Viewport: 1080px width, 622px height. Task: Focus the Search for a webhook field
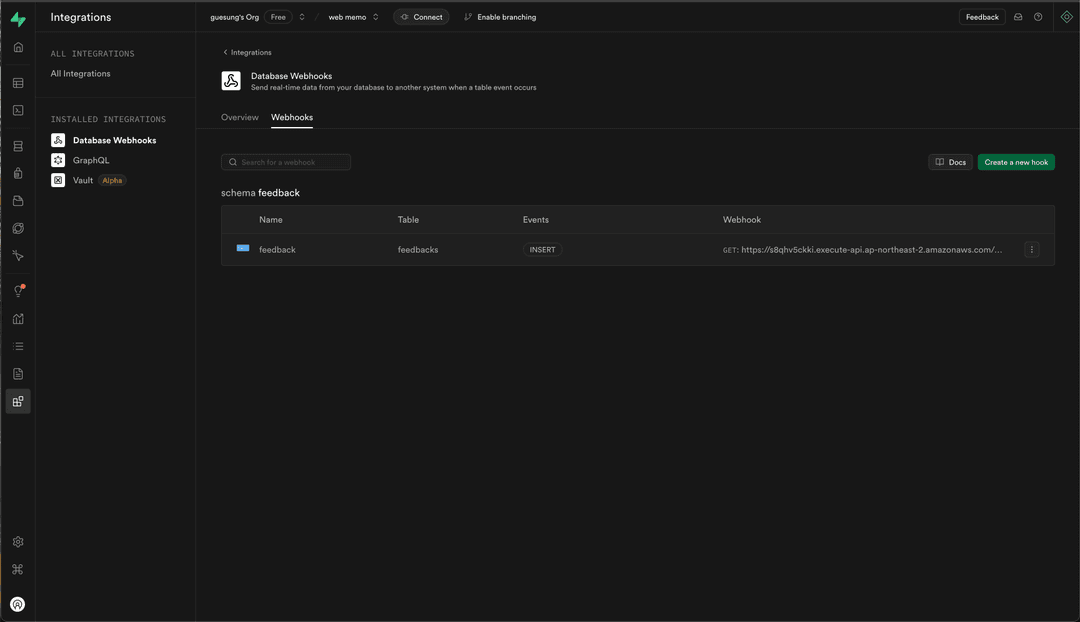[286, 163]
